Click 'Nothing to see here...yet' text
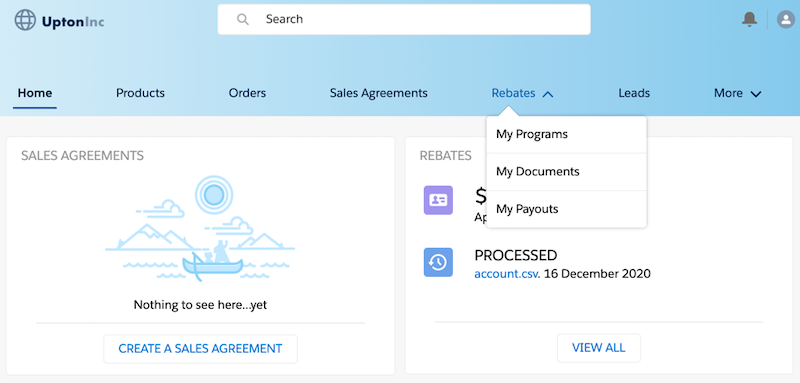 (x=201, y=305)
